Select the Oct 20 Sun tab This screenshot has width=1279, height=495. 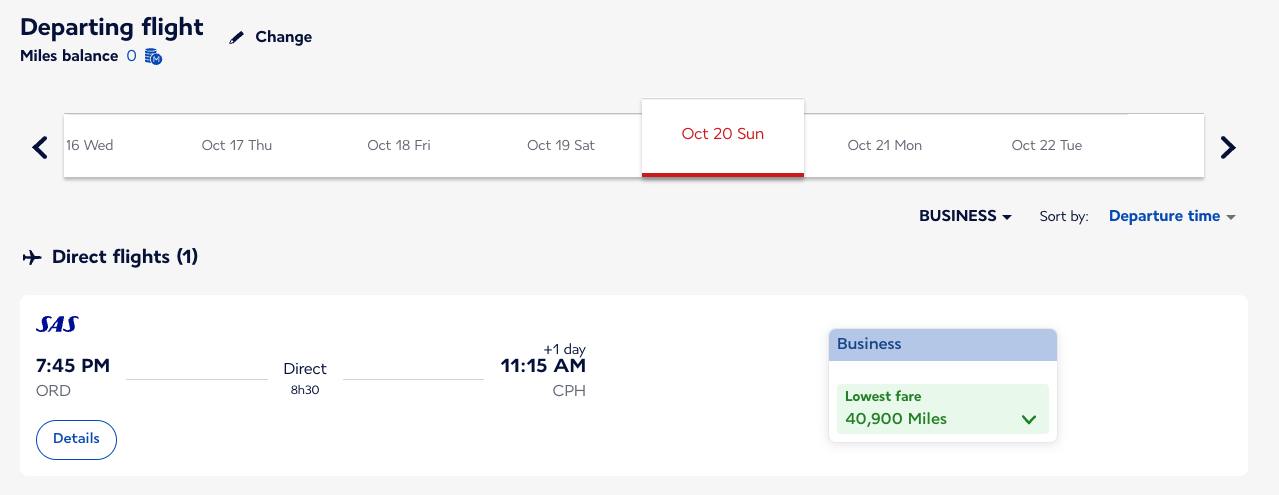[722, 135]
